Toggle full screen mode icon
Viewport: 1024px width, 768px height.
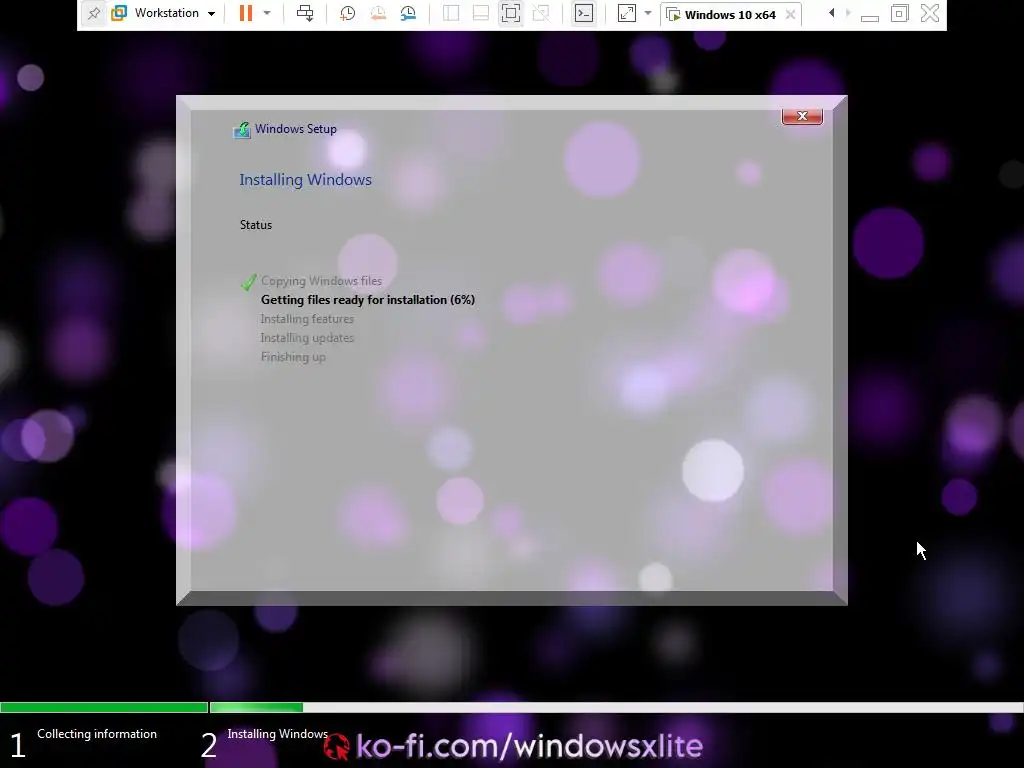coord(511,13)
